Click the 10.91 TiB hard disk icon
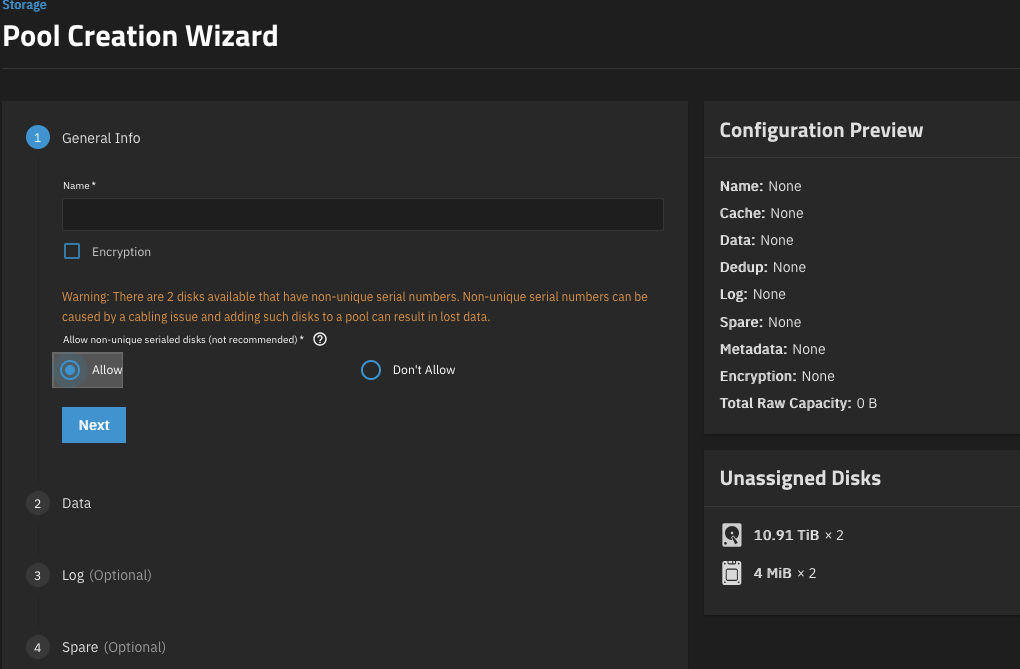Viewport: 1020px width, 669px height. (x=731, y=535)
